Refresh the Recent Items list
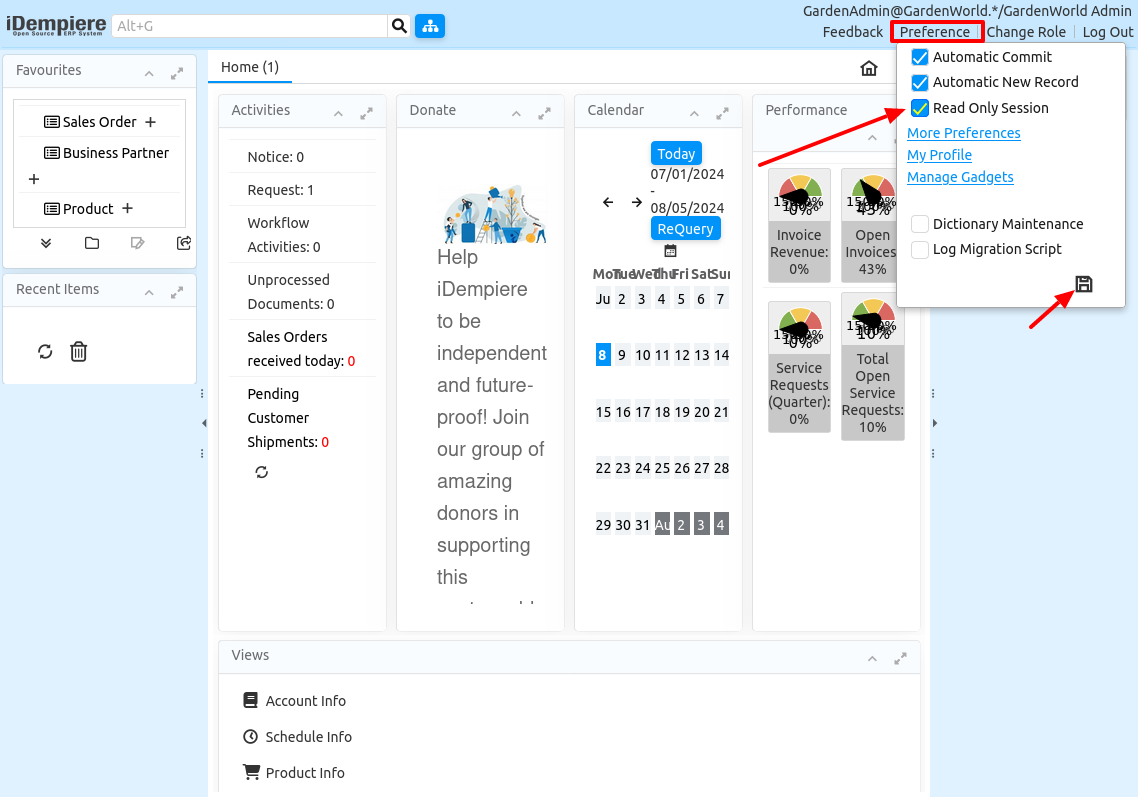Viewport: 1138px width, 797px height. coord(45,352)
